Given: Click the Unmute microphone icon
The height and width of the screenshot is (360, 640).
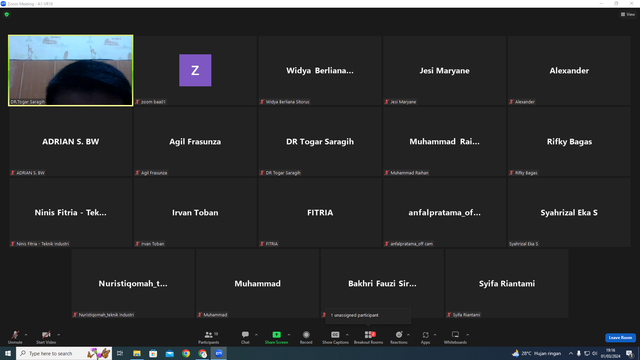Looking at the screenshot, I should click(15, 335).
